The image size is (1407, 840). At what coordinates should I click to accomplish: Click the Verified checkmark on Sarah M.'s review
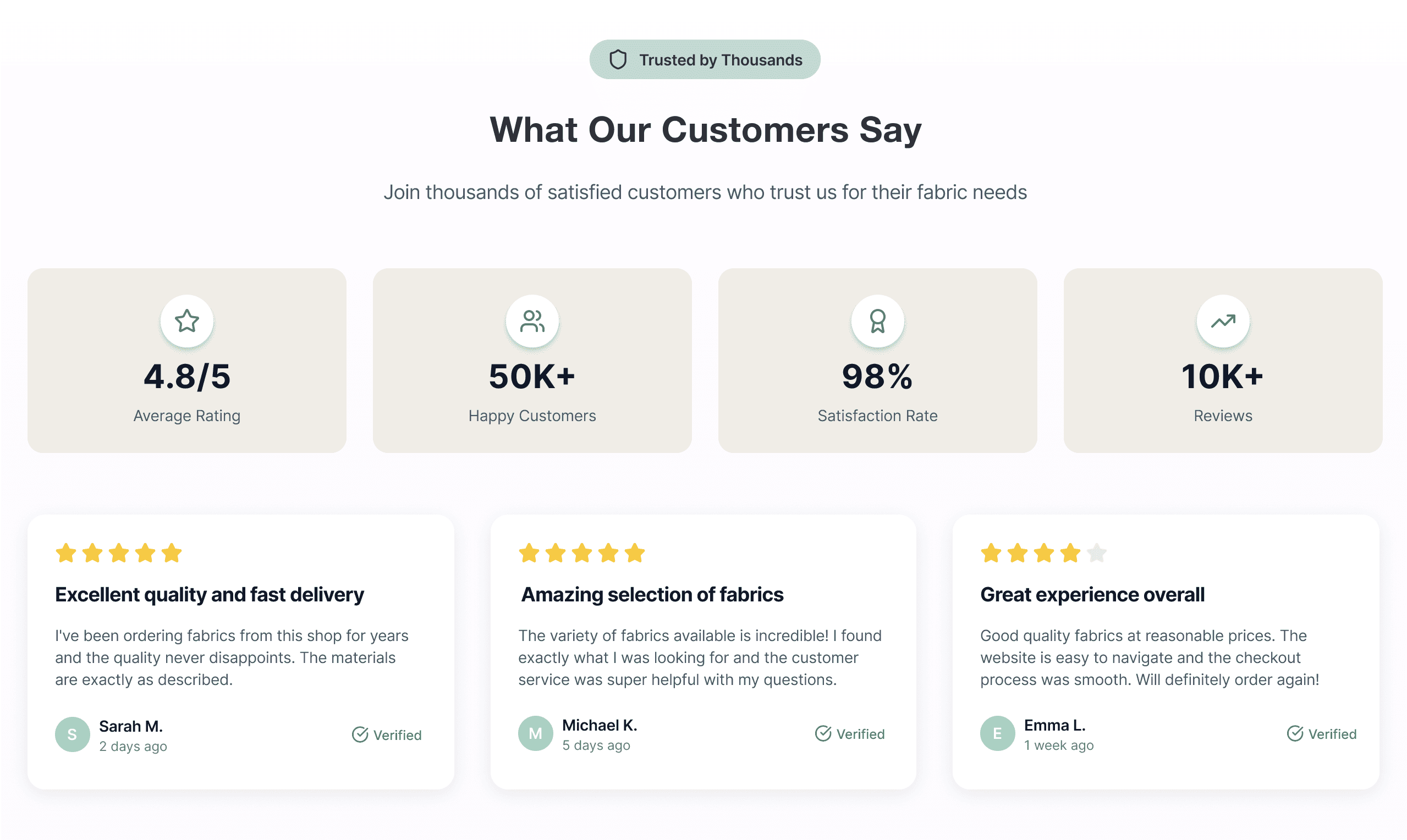360,734
